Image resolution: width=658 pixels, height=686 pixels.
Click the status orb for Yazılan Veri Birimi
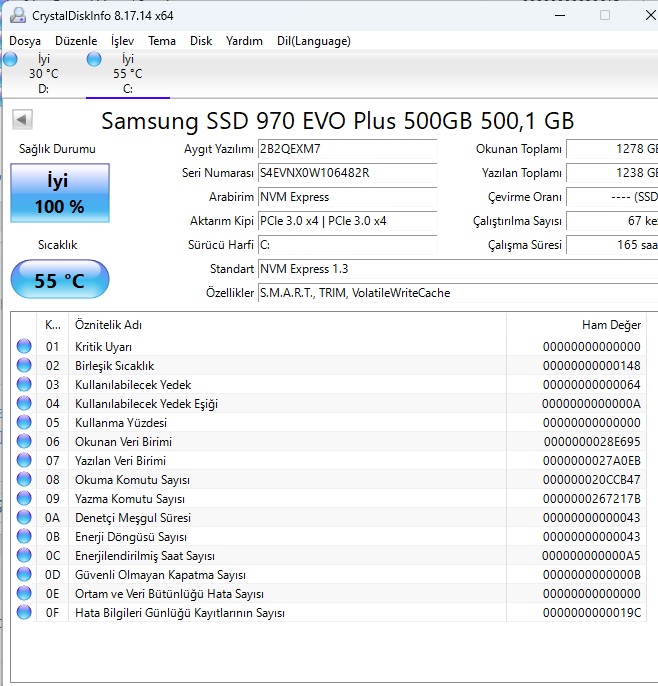coord(24,460)
